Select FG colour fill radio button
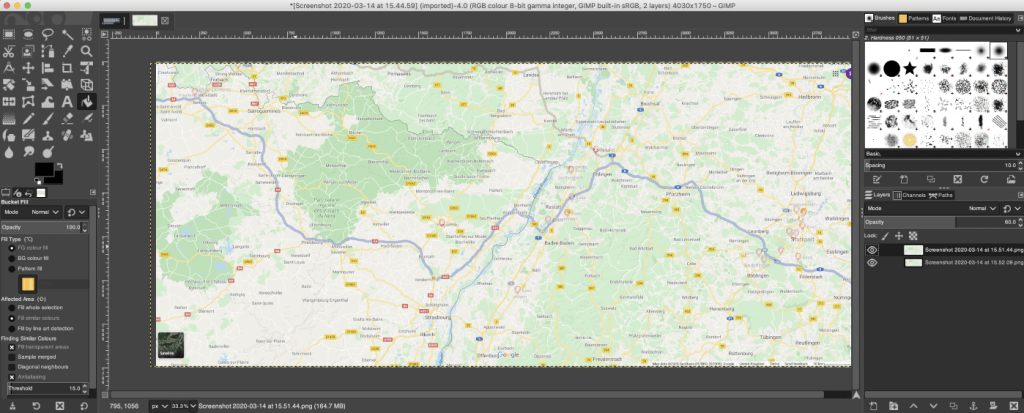Viewport: 1024px width, 413px height. coord(12,248)
